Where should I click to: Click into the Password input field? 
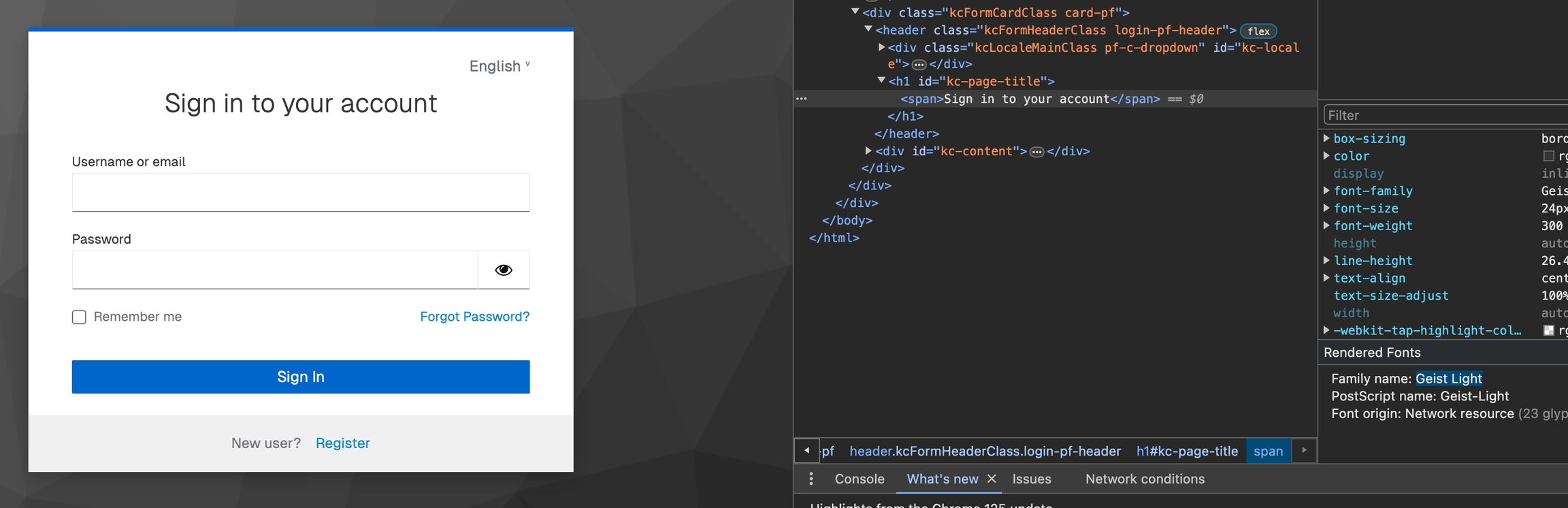[x=275, y=270]
